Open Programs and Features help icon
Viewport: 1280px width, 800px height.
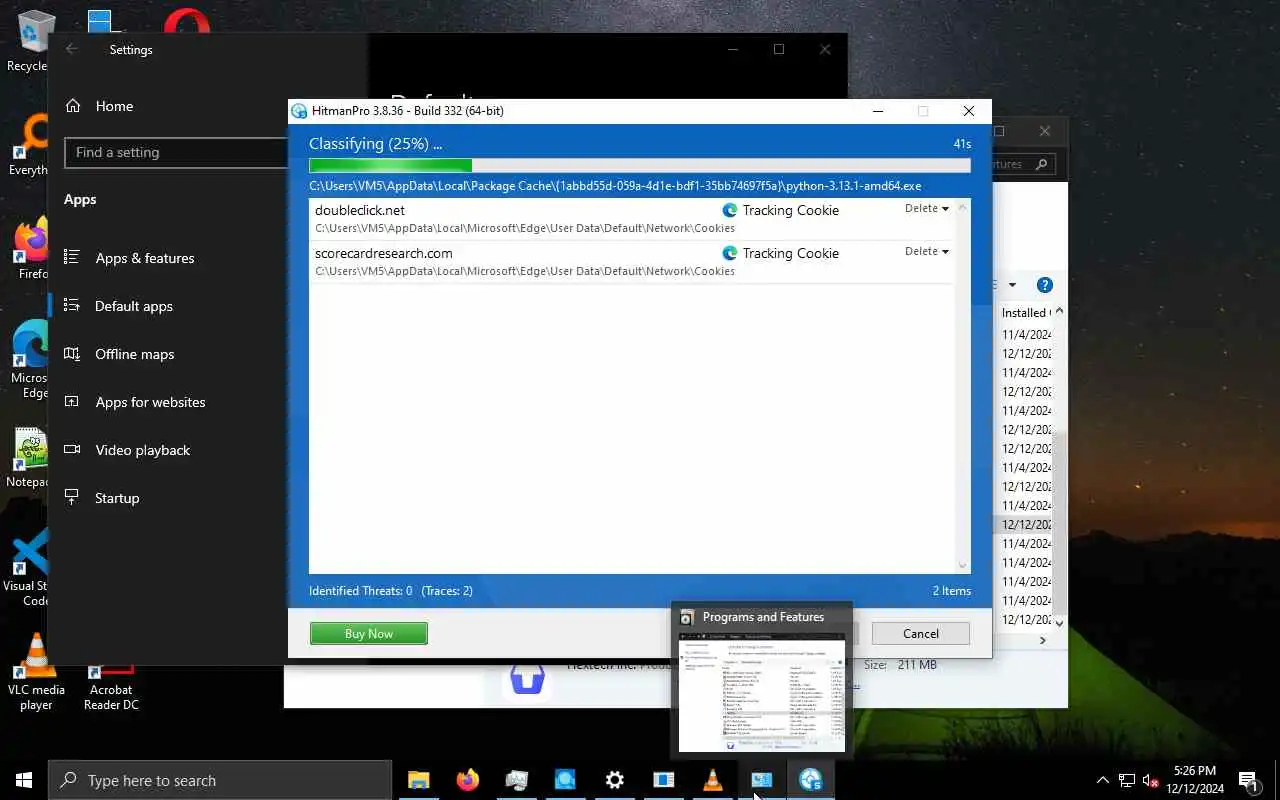1044,285
